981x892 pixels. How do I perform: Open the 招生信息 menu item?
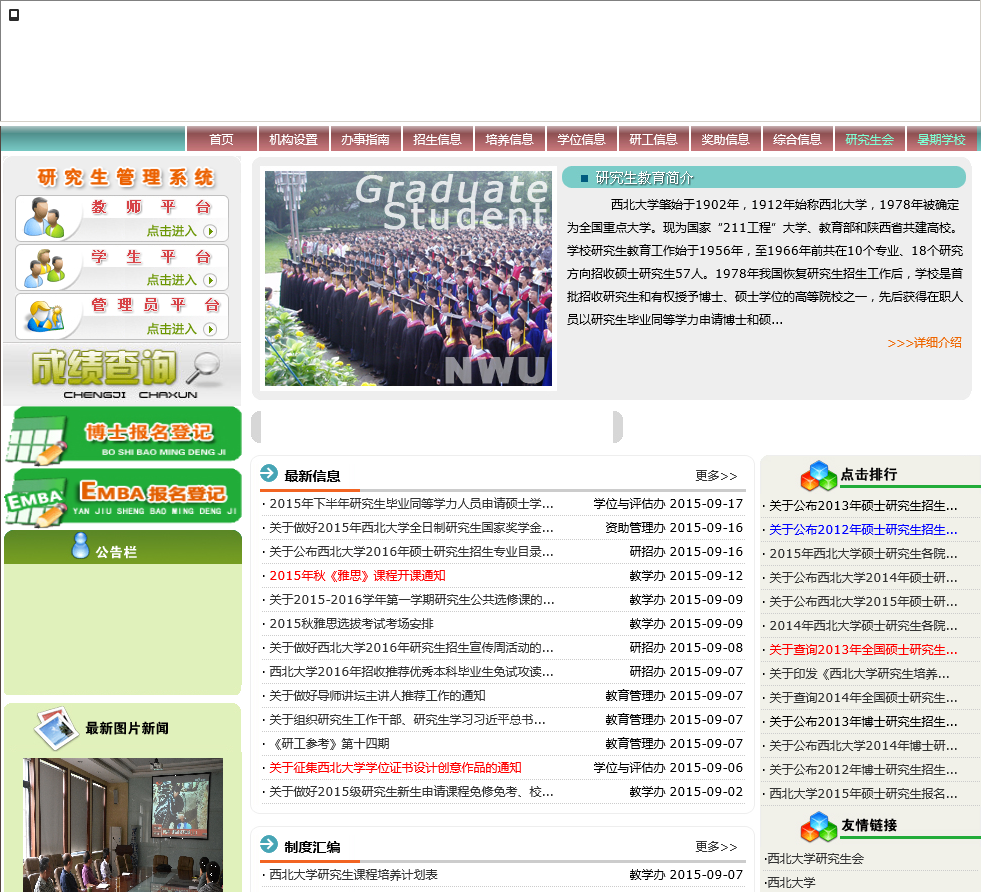[x=438, y=140]
